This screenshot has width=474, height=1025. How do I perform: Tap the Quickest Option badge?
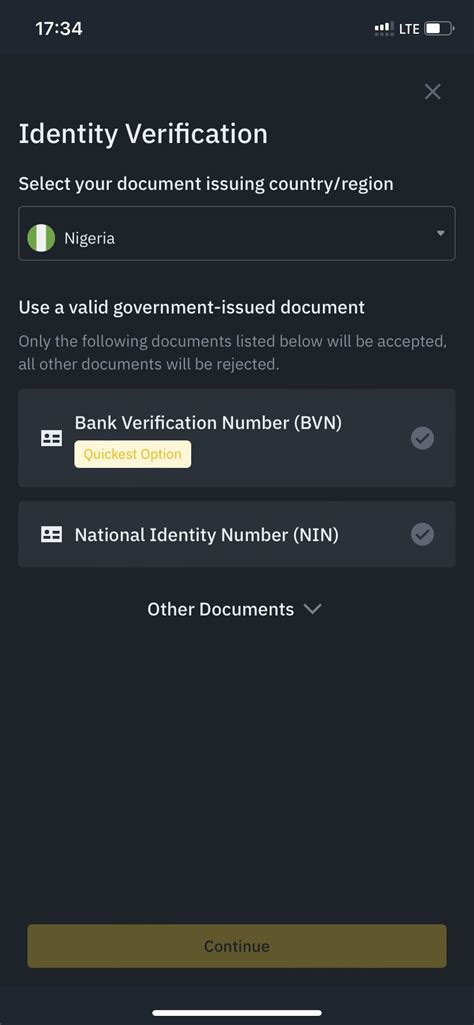pos(133,454)
